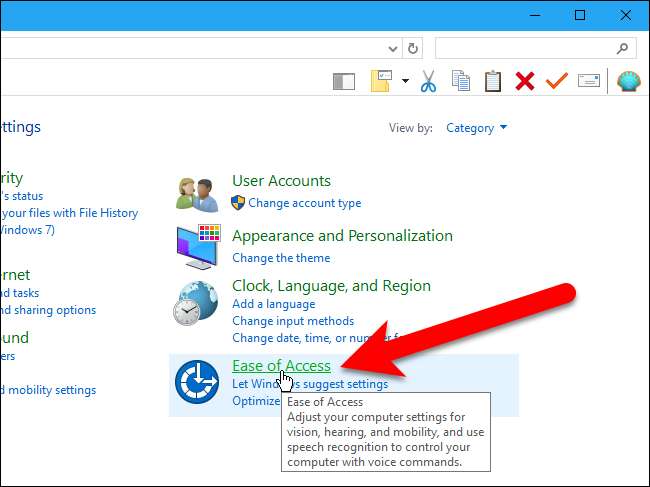The width and height of the screenshot is (650, 487).
Task: Click the red X Delete icon
Action: [525, 81]
